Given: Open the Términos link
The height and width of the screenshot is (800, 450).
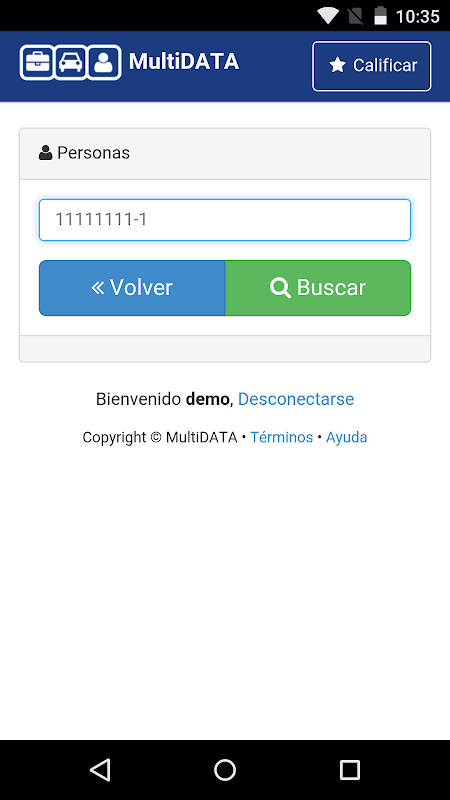Looking at the screenshot, I should 282,437.
